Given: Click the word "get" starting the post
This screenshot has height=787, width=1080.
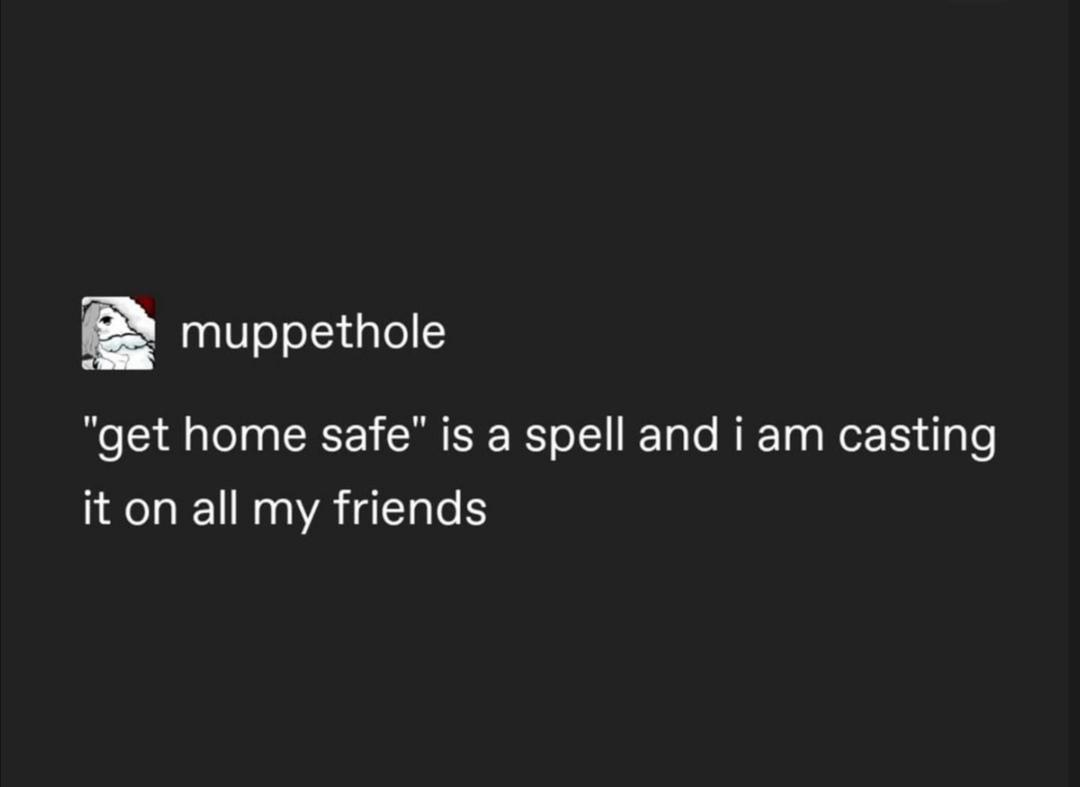Looking at the screenshot, I should (x=126, y=440).
